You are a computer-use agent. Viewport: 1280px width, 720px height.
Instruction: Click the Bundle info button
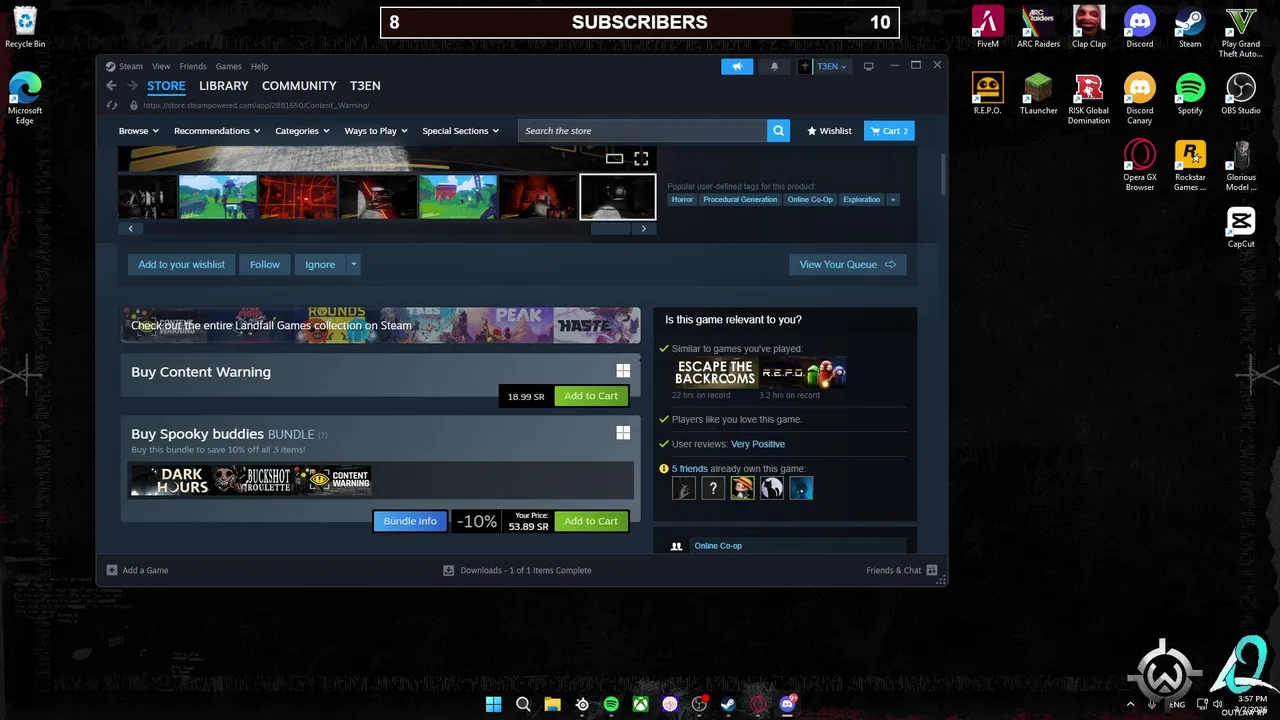coord(410,521)
